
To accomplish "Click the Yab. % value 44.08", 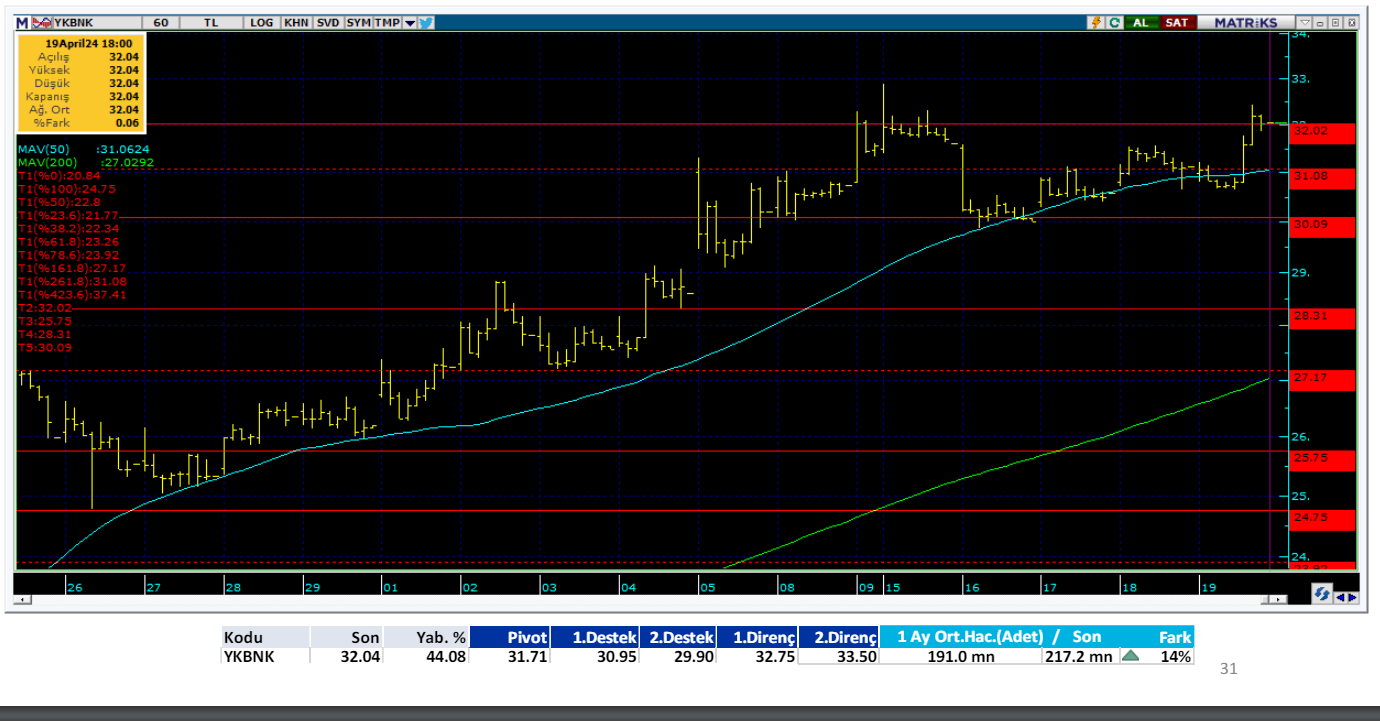I will pos(446,657).
